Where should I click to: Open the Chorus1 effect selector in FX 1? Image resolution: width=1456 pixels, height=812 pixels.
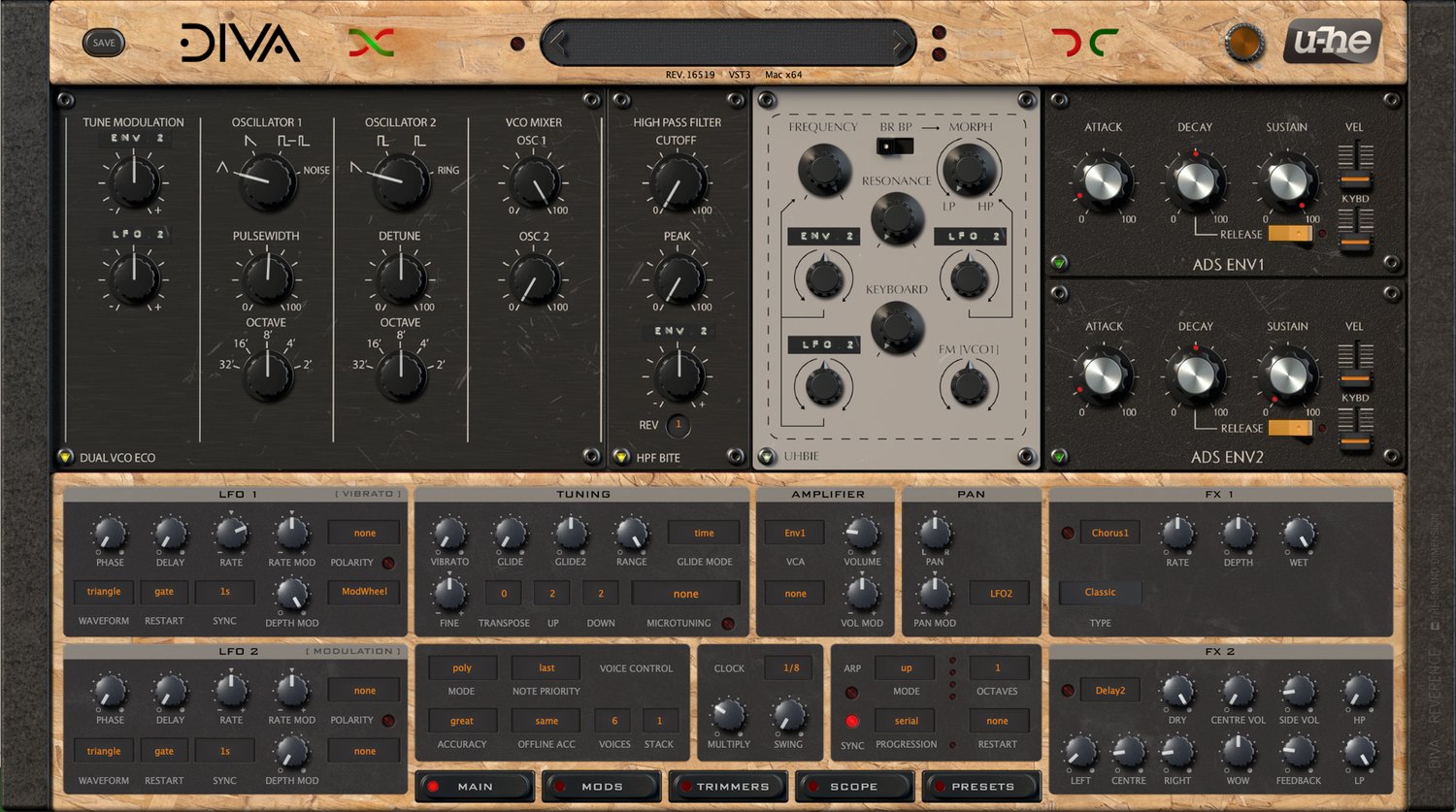point(1109,533)
